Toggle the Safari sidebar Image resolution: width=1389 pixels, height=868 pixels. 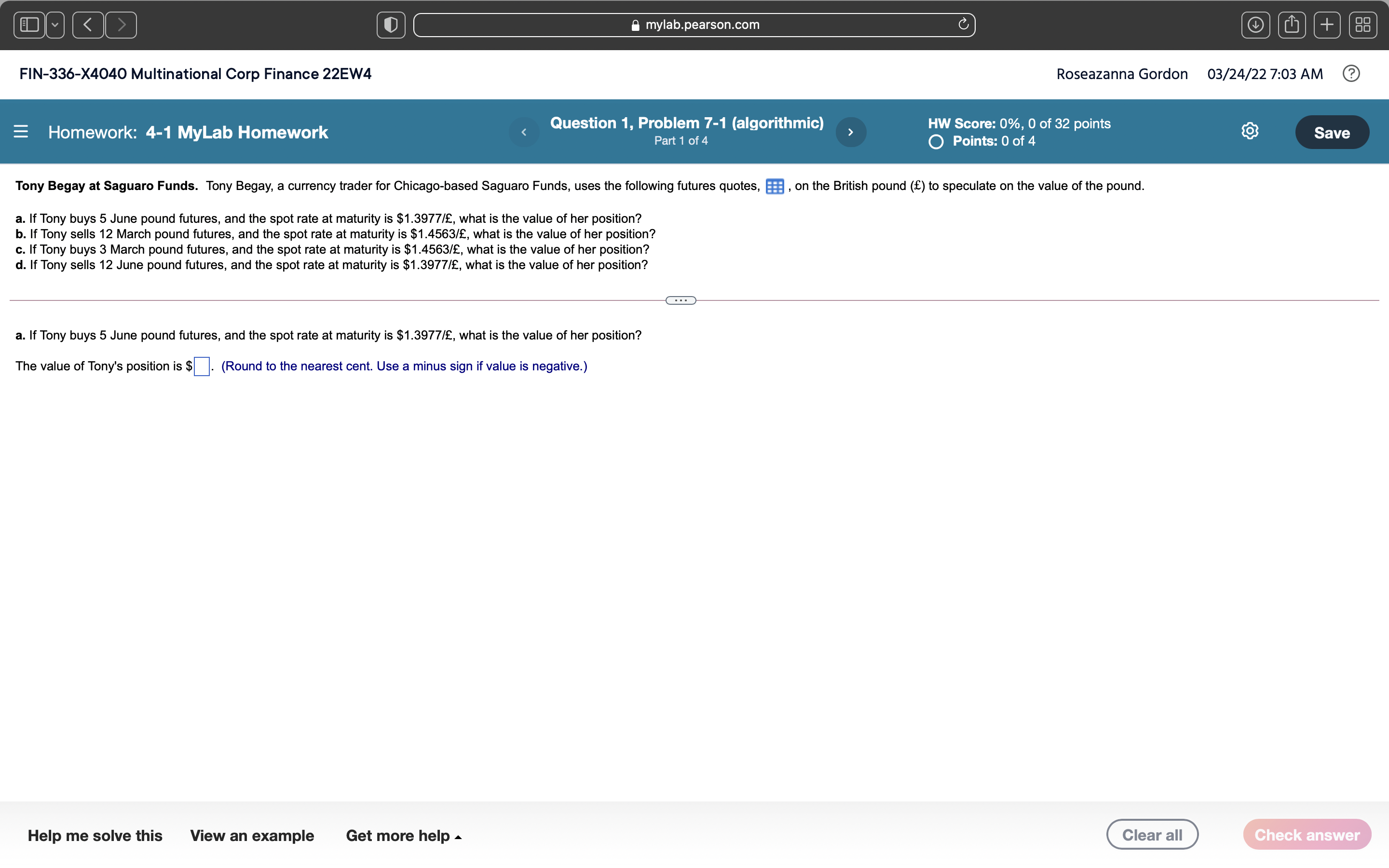[29, 25]
